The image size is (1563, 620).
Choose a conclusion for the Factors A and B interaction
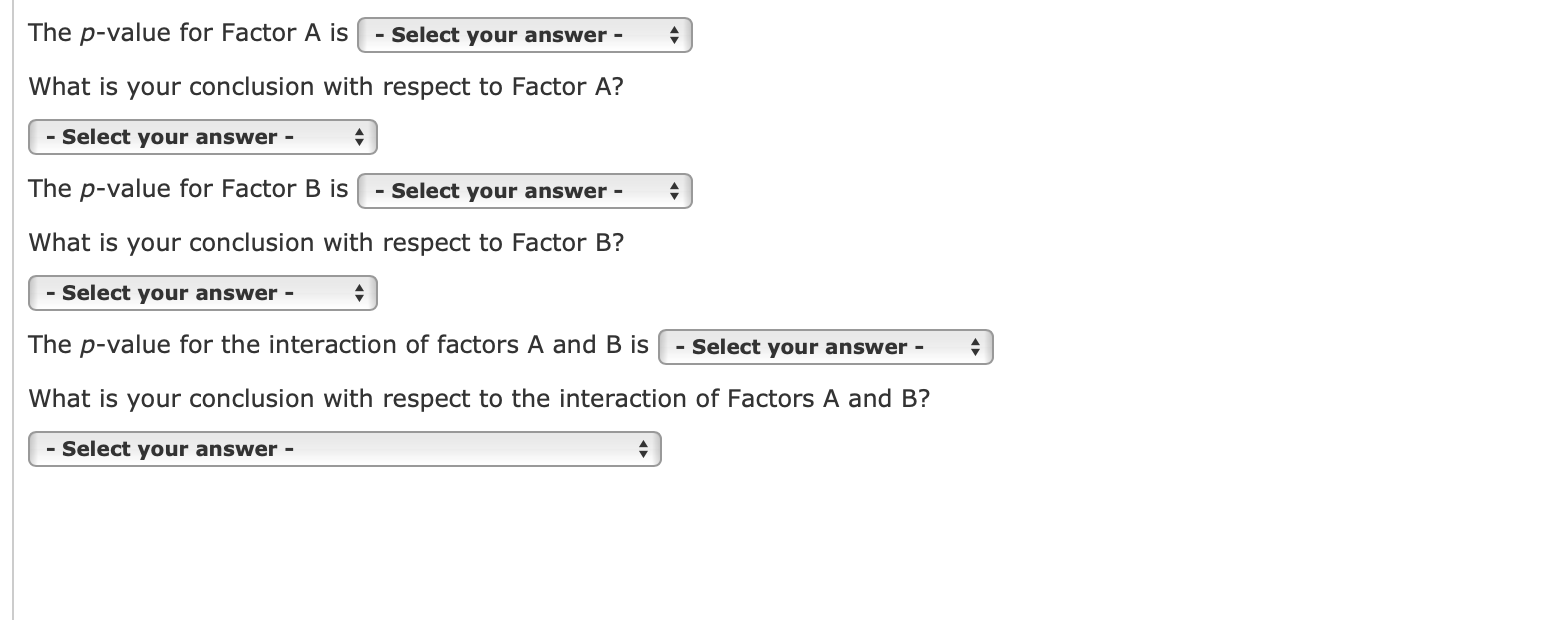[345, 448]
